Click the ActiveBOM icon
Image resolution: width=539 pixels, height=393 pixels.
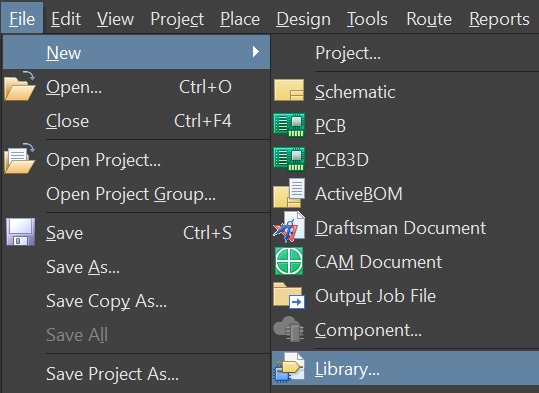[289, 193]
